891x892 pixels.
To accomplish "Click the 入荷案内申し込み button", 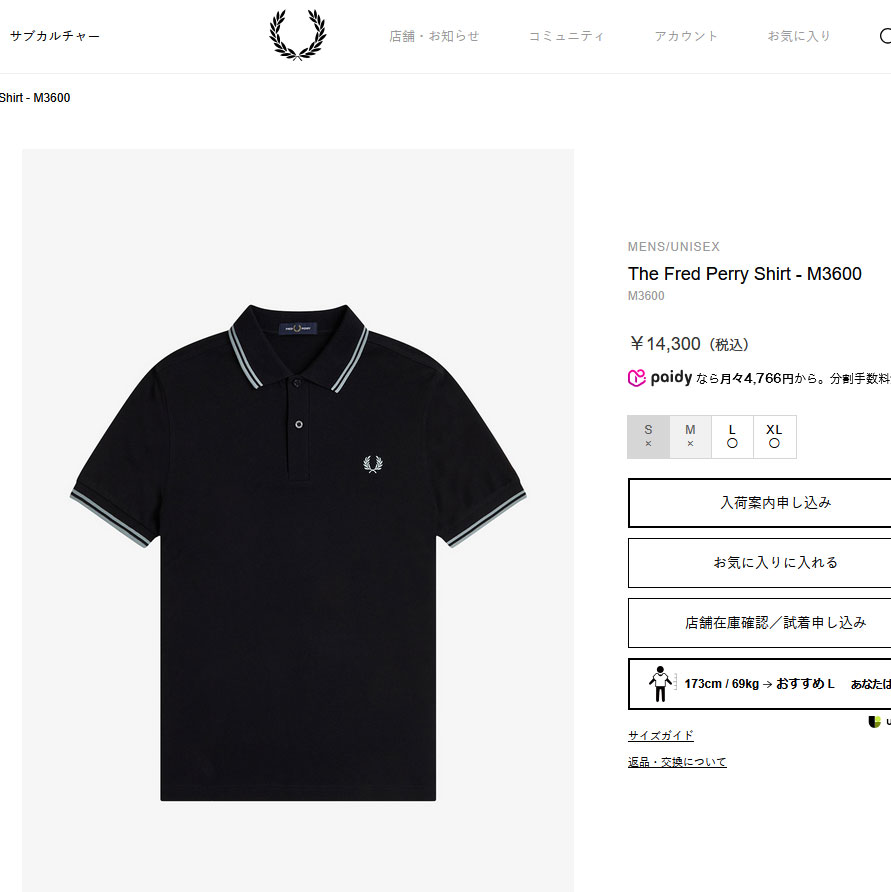I will 760,503.
